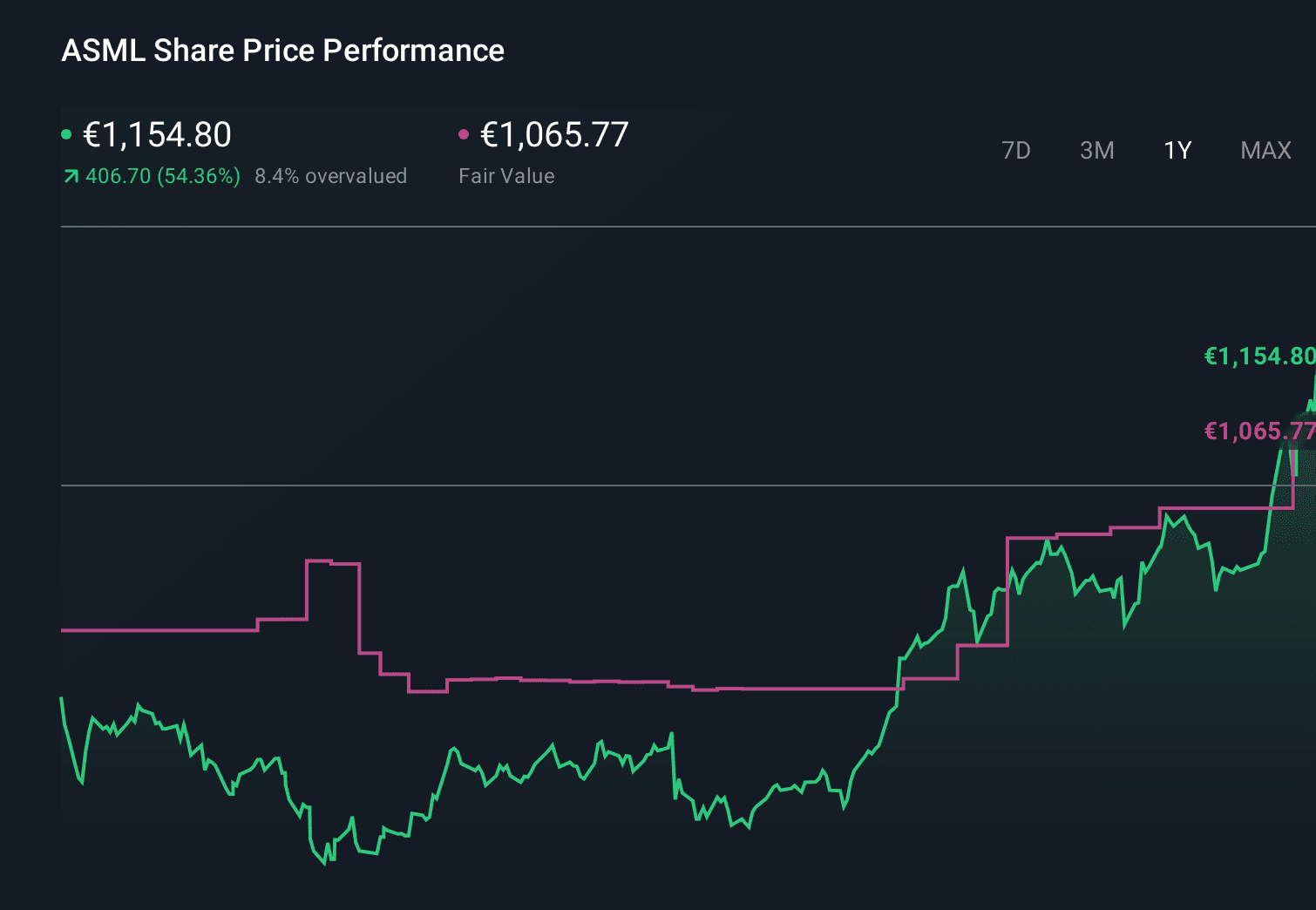Click the left starting point of green line
The height and width of the screenshot is (910, 1316).
tap(62, 698)
